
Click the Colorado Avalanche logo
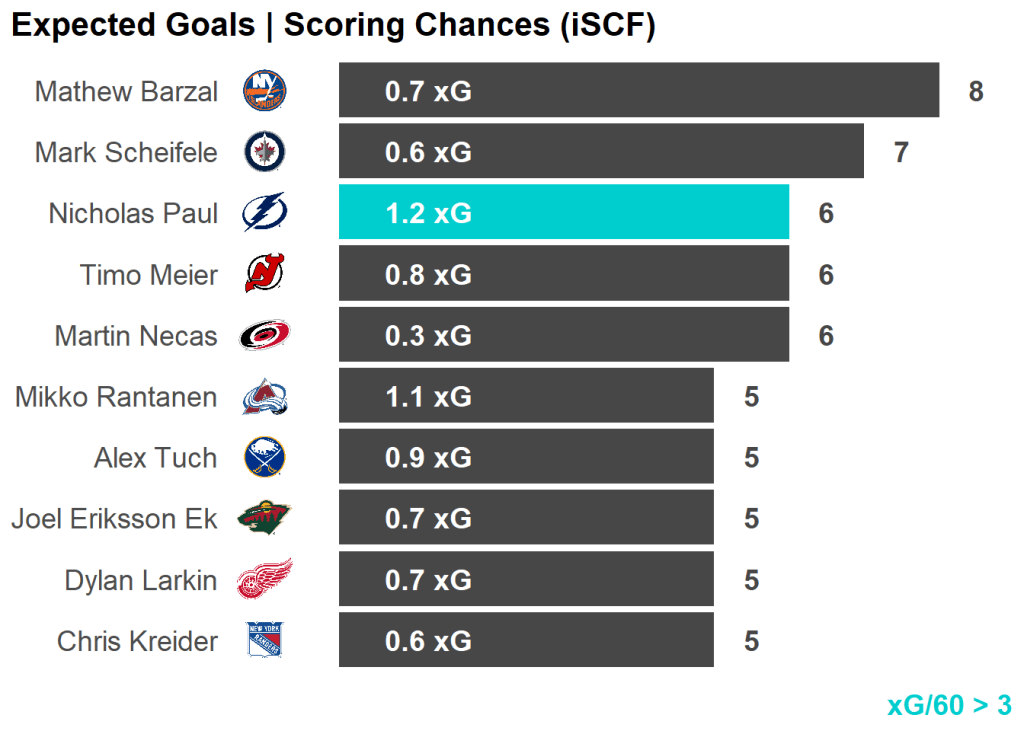pyautogui.click(x=265, y=398)
